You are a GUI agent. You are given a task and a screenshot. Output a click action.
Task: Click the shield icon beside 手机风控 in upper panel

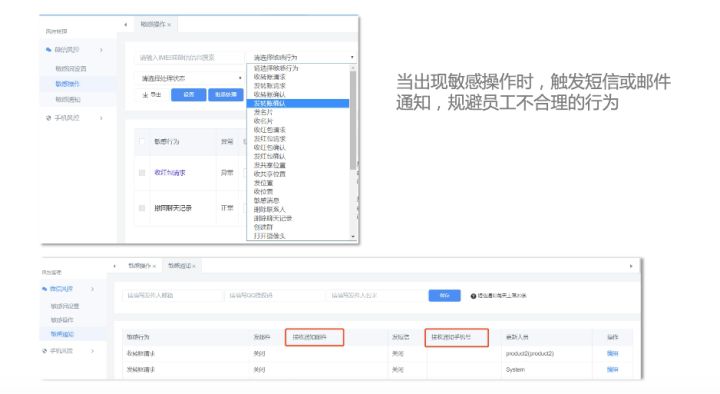[49, 118]
